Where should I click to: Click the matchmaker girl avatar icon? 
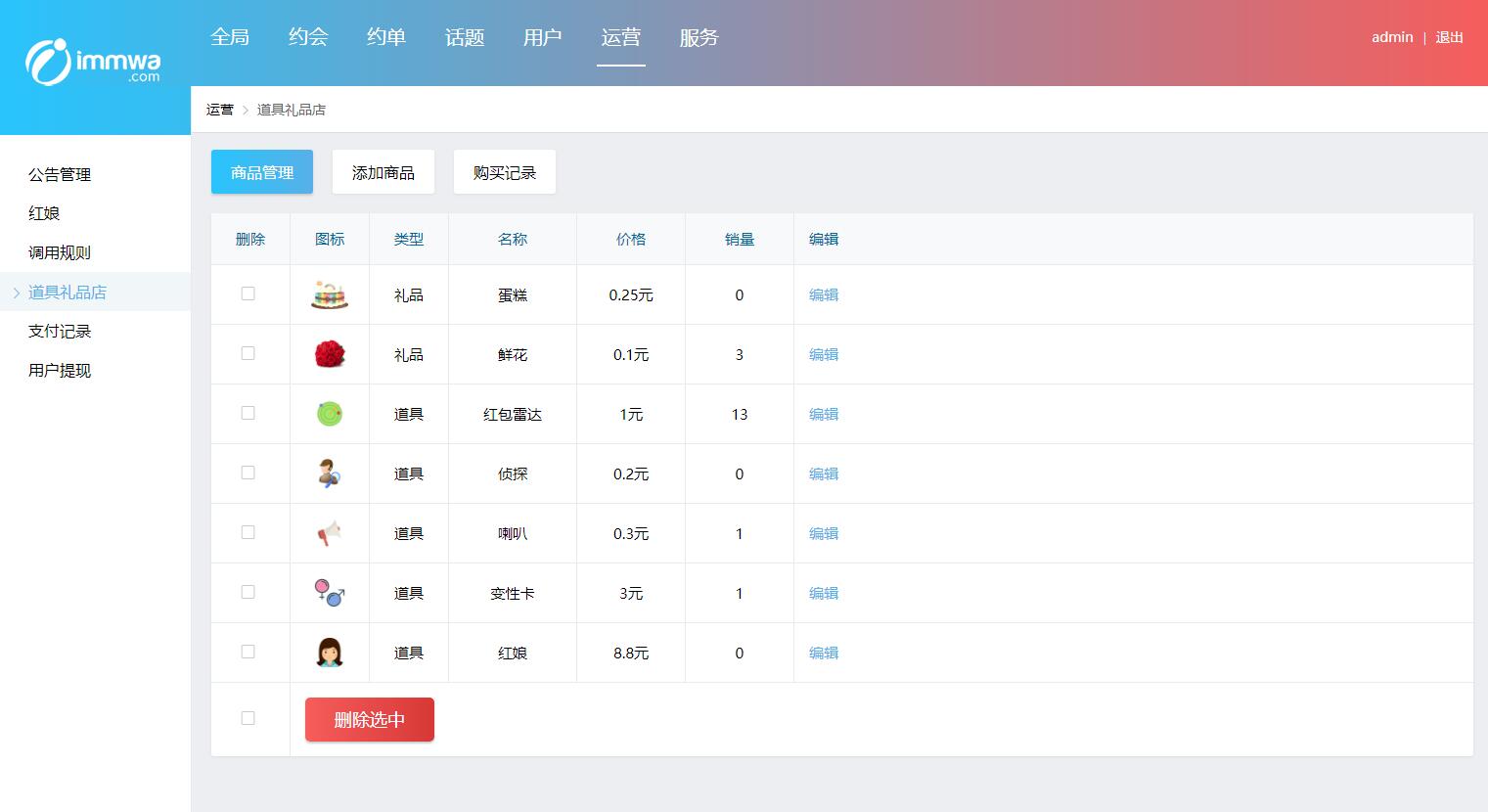click(x=330, y=653)
